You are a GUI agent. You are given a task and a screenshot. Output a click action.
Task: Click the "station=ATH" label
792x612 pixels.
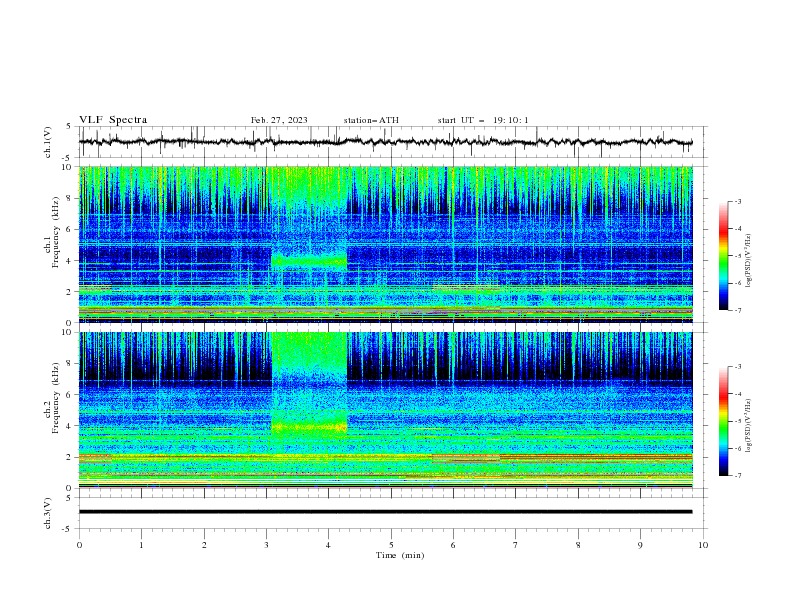[x=371, y=120]
